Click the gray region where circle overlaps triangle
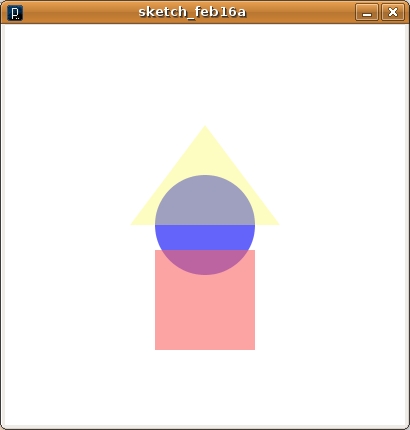Screen dimensions: 410x430 205,203
